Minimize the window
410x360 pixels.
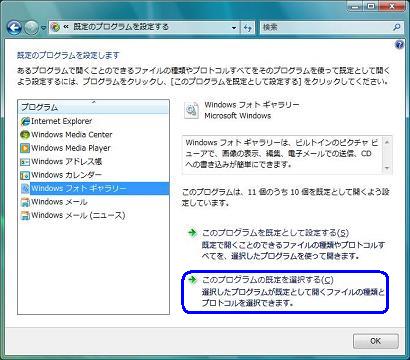tap(356, 6)
